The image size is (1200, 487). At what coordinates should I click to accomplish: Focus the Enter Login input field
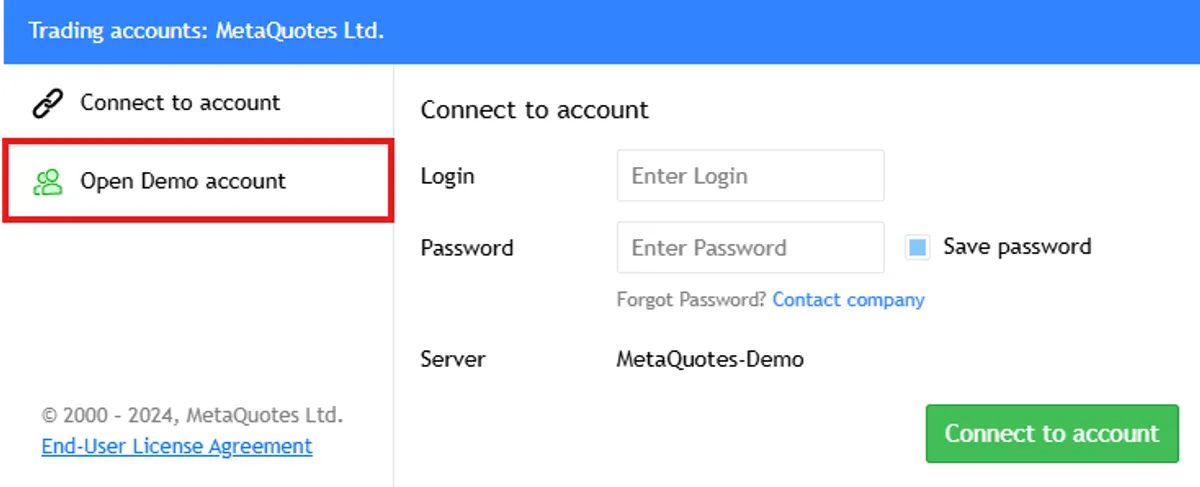point(750,176)
